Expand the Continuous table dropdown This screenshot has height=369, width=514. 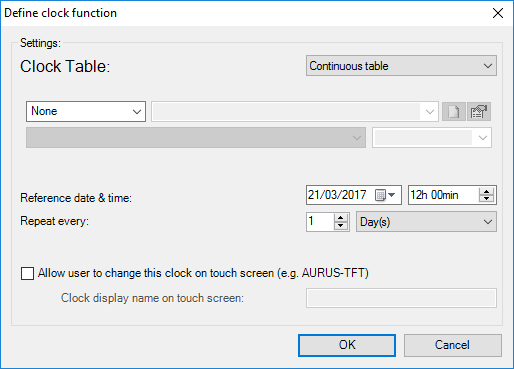[x=401, y=66]
